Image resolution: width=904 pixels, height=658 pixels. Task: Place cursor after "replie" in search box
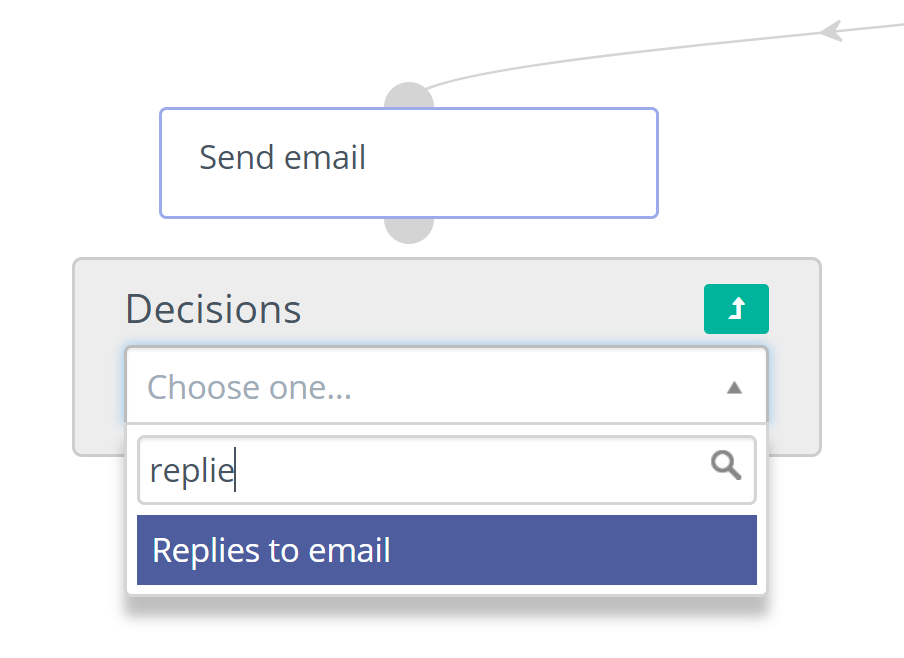[x=235, y=470]
